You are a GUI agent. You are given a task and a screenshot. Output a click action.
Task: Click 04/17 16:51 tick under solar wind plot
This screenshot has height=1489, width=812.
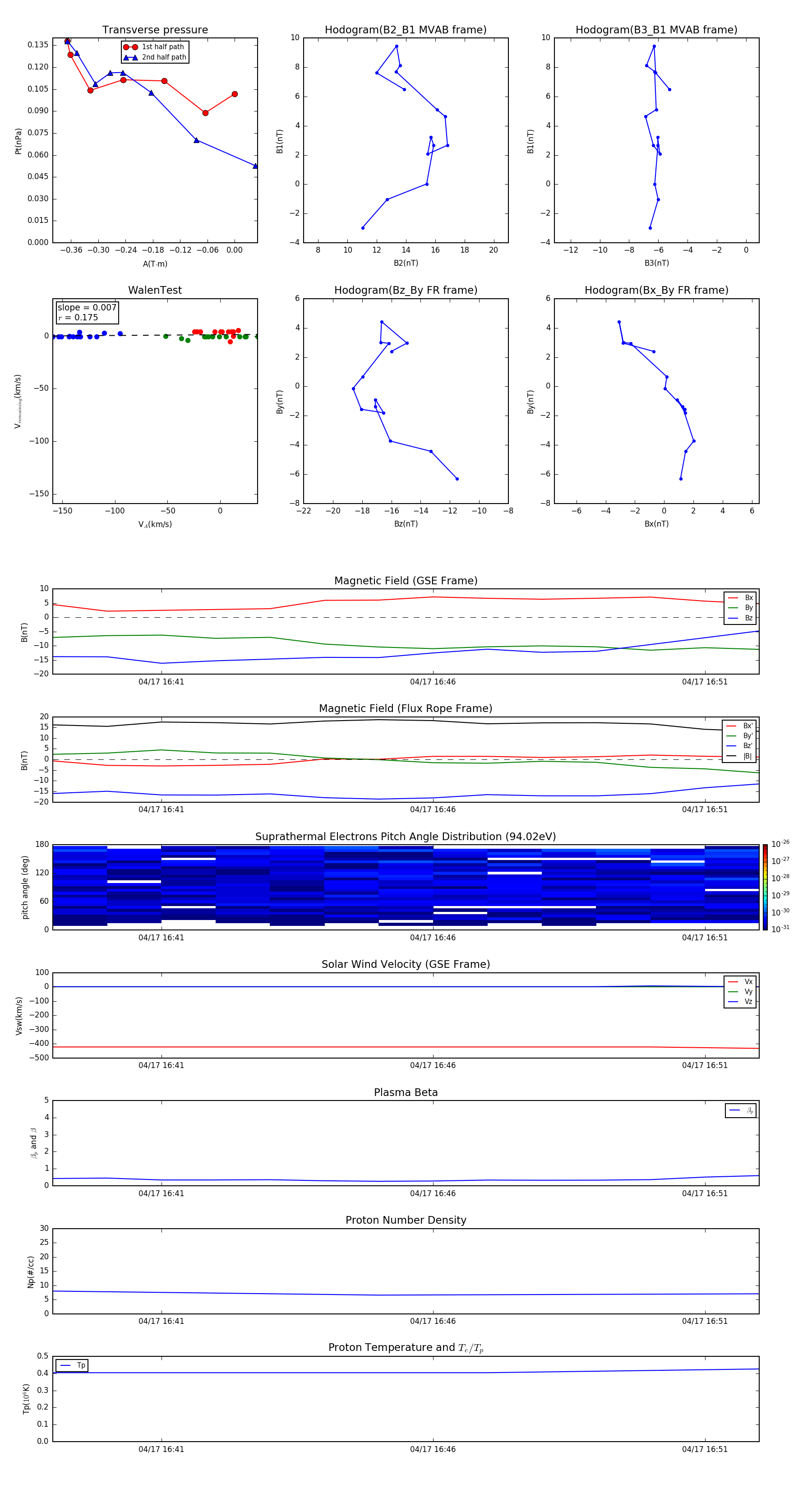coord(705,1065)
